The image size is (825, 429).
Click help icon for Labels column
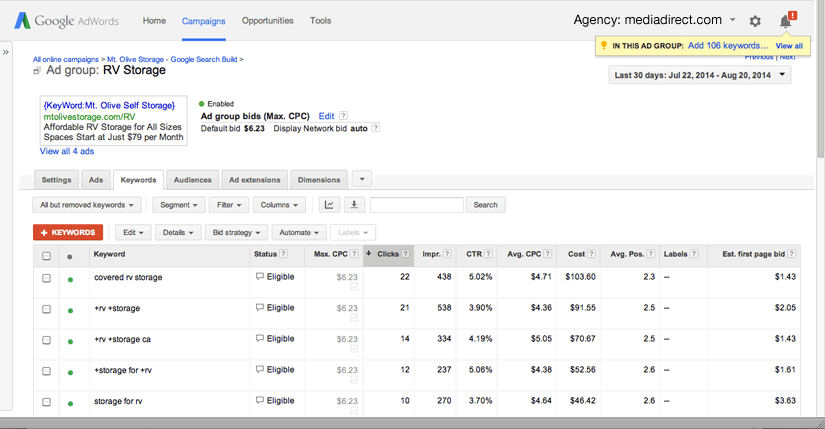[x=694, y=254]
